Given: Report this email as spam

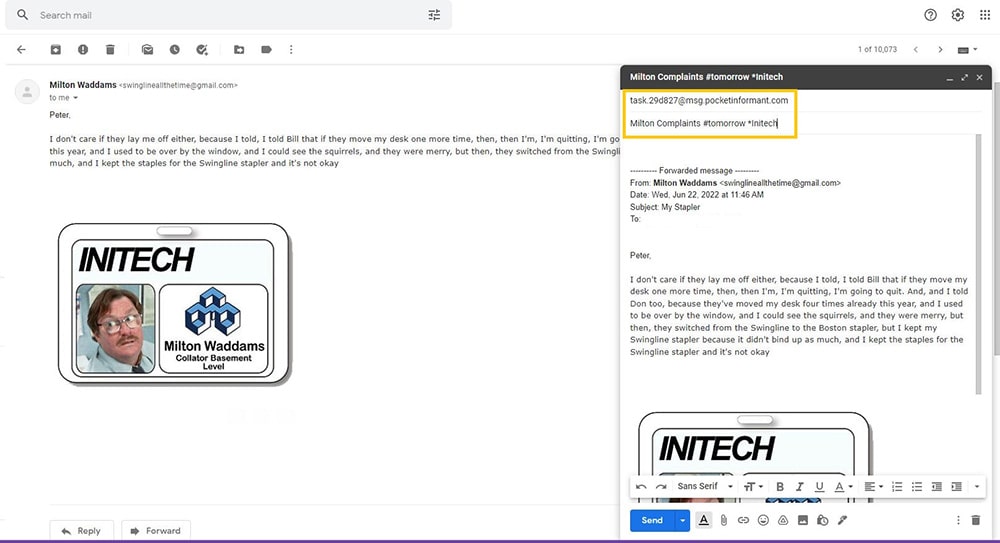Looking at the screenshot, I should (83, 49).
